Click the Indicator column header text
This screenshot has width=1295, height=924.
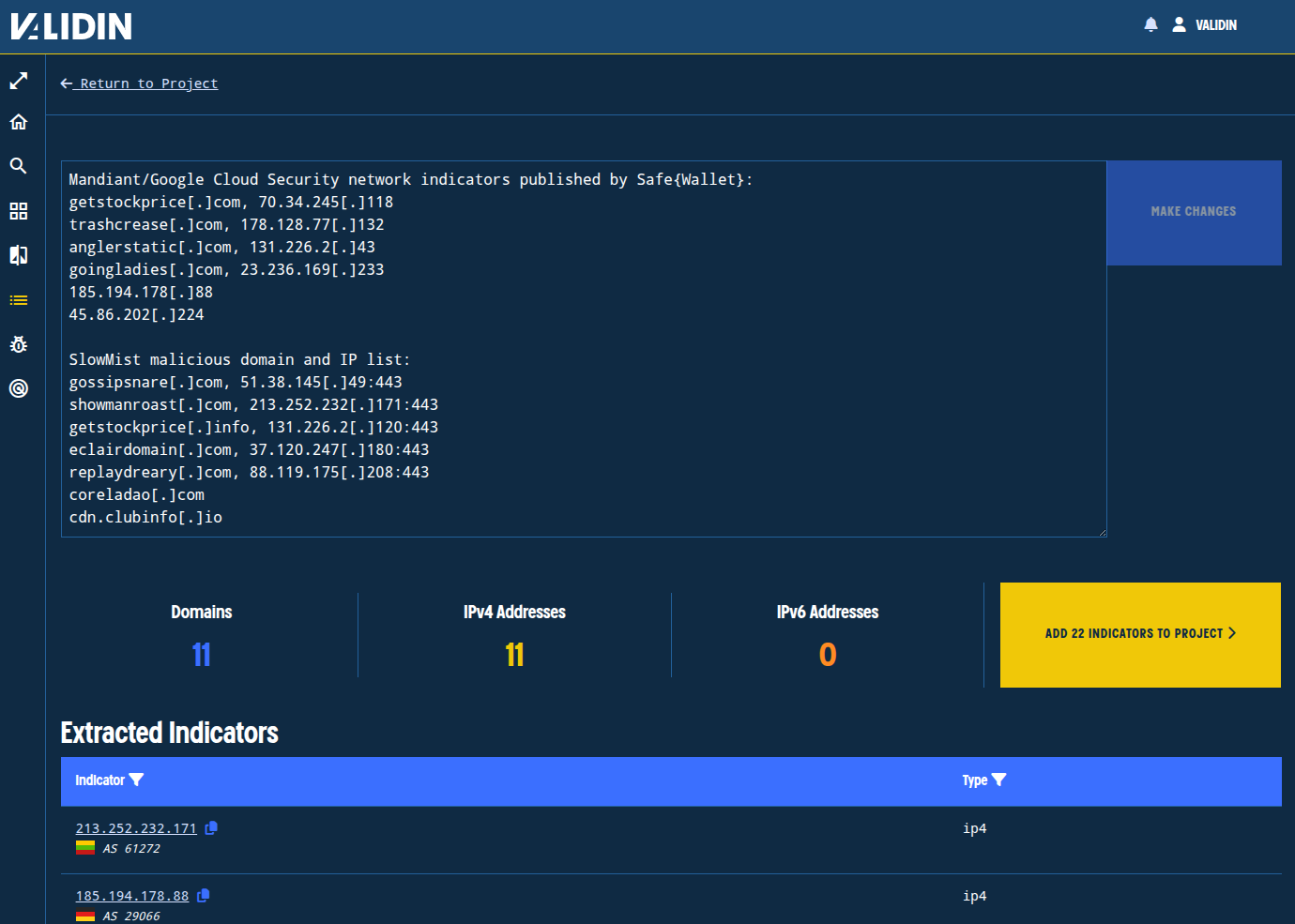(99, 780)
